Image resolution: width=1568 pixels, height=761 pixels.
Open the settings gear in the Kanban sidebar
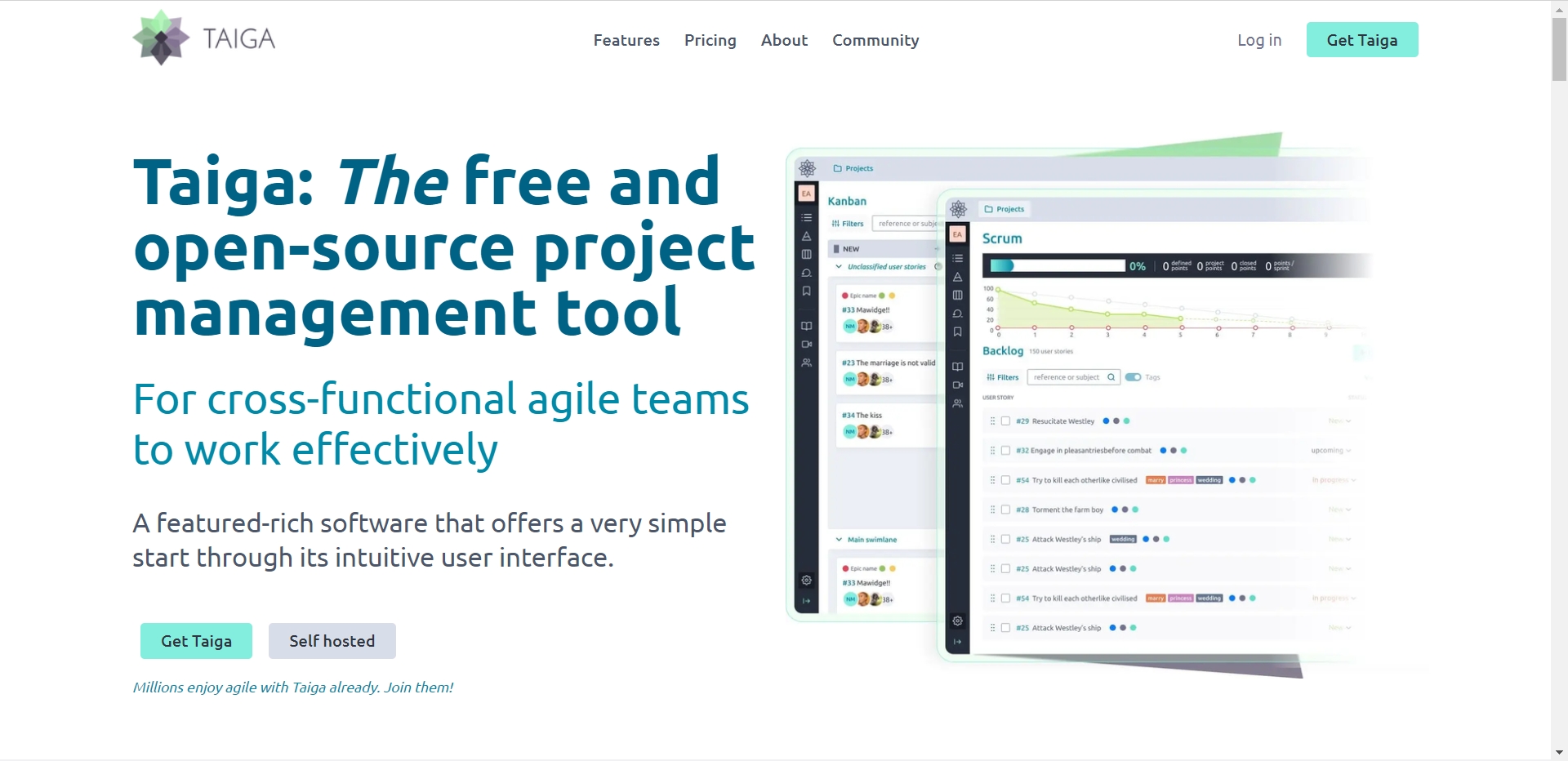pyautogui.click(x=806, y=580)
